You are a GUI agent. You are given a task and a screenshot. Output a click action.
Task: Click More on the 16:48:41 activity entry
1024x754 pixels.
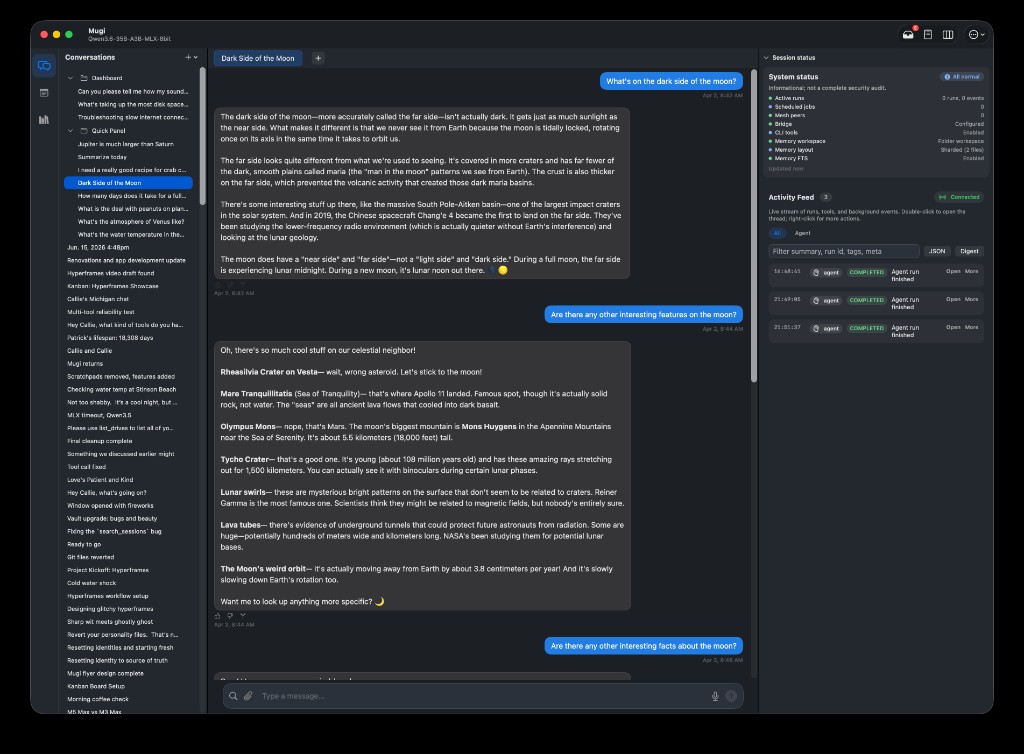coord(972,271)
